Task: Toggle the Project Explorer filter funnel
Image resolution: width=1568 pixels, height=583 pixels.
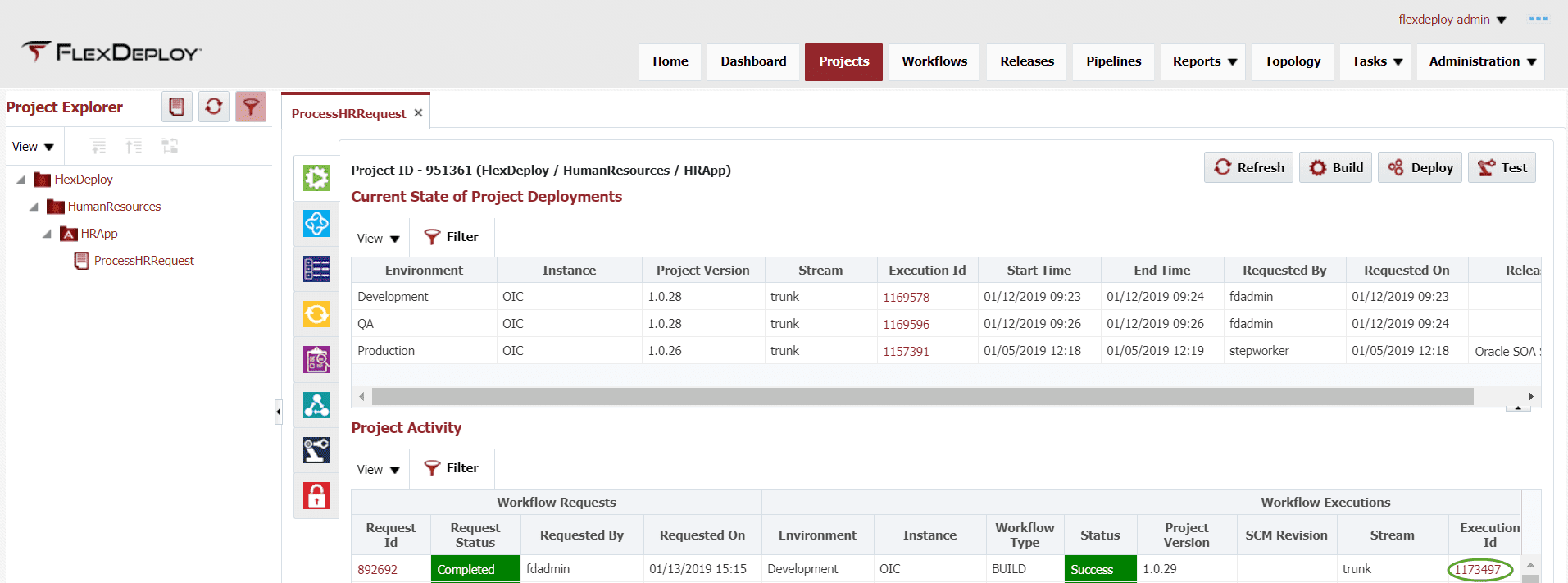Action: tap(251, 107)
